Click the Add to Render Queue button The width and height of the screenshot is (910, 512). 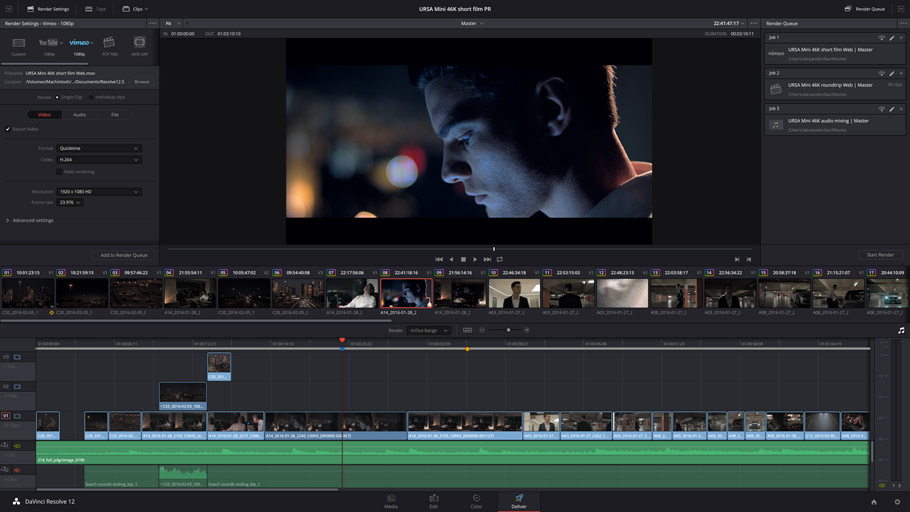coord(123,255)
